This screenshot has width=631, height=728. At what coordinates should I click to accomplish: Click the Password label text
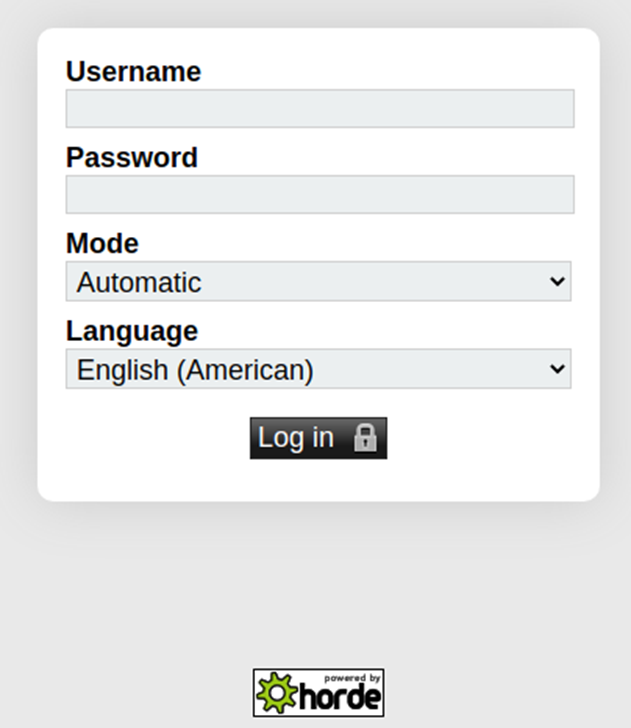pyautogui.click(x=132, y=157)
